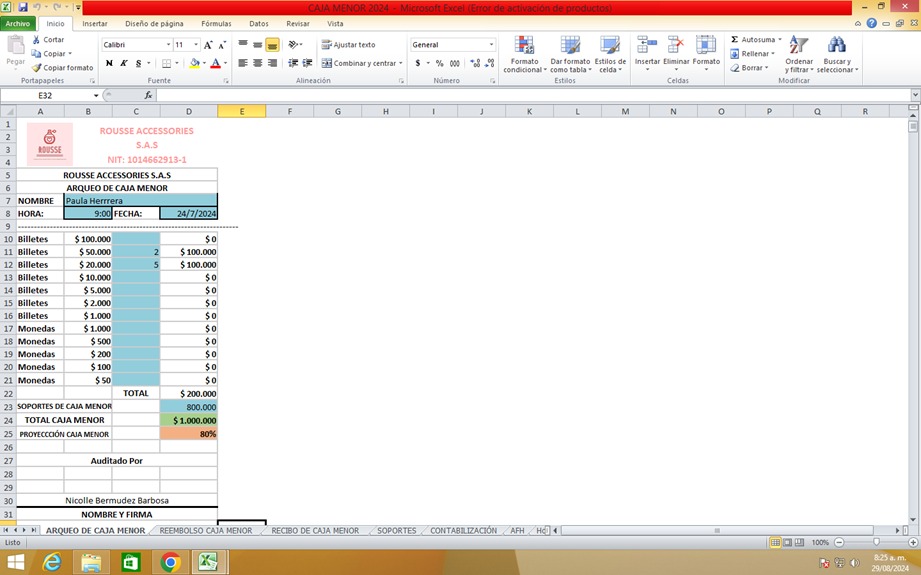Open Google Chrome from the taskbar
The height and width of the screenshot is (575, 921).
point(170,563)
